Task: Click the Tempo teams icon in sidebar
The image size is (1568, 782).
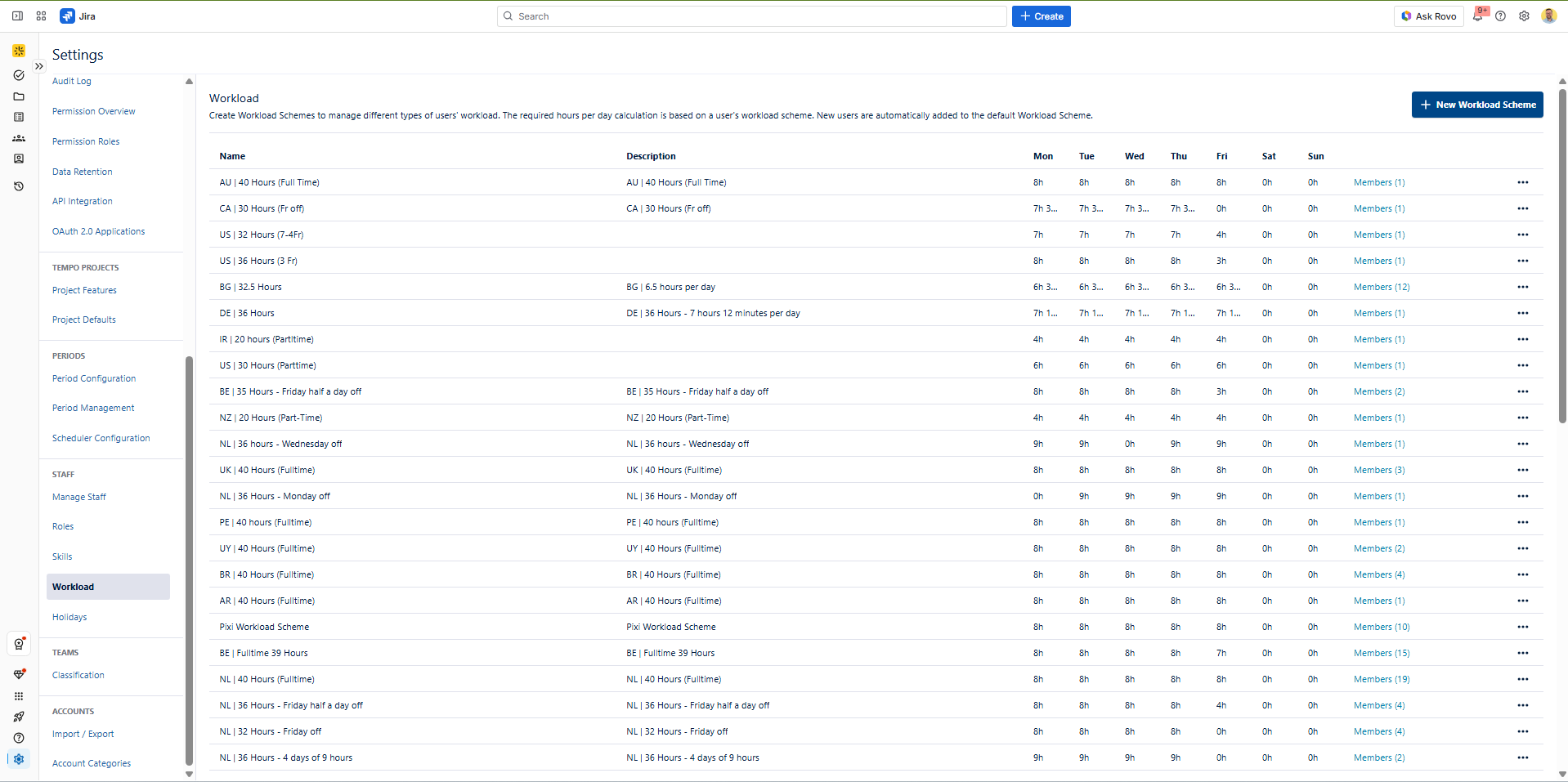Action: tap(19, 138)
